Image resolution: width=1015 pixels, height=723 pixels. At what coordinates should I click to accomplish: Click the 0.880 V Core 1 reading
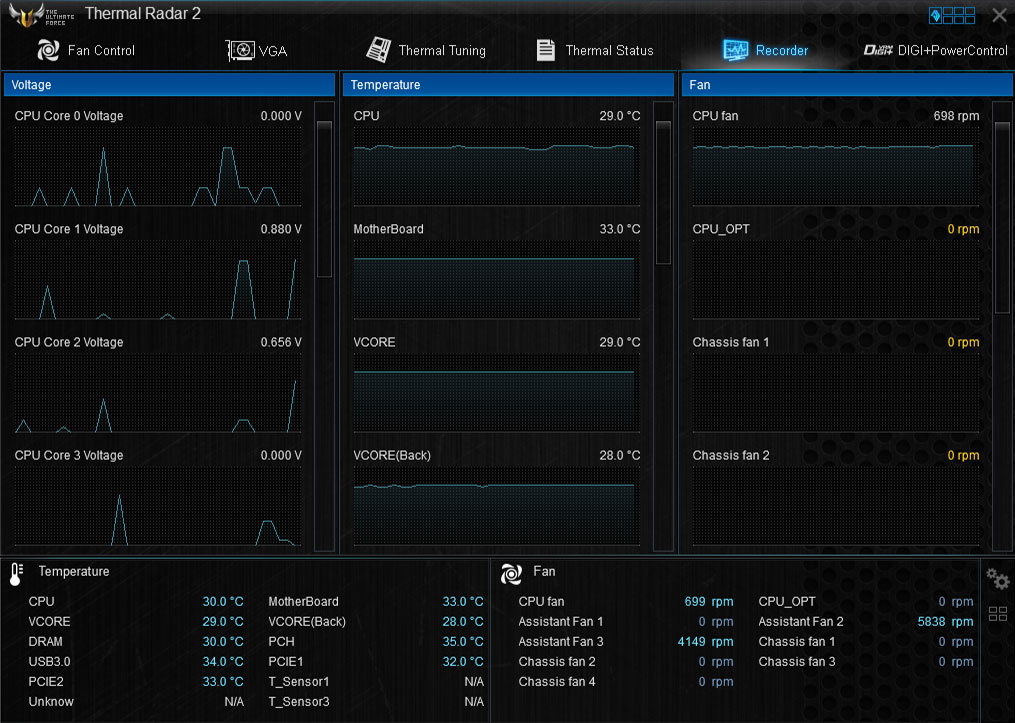281,229
